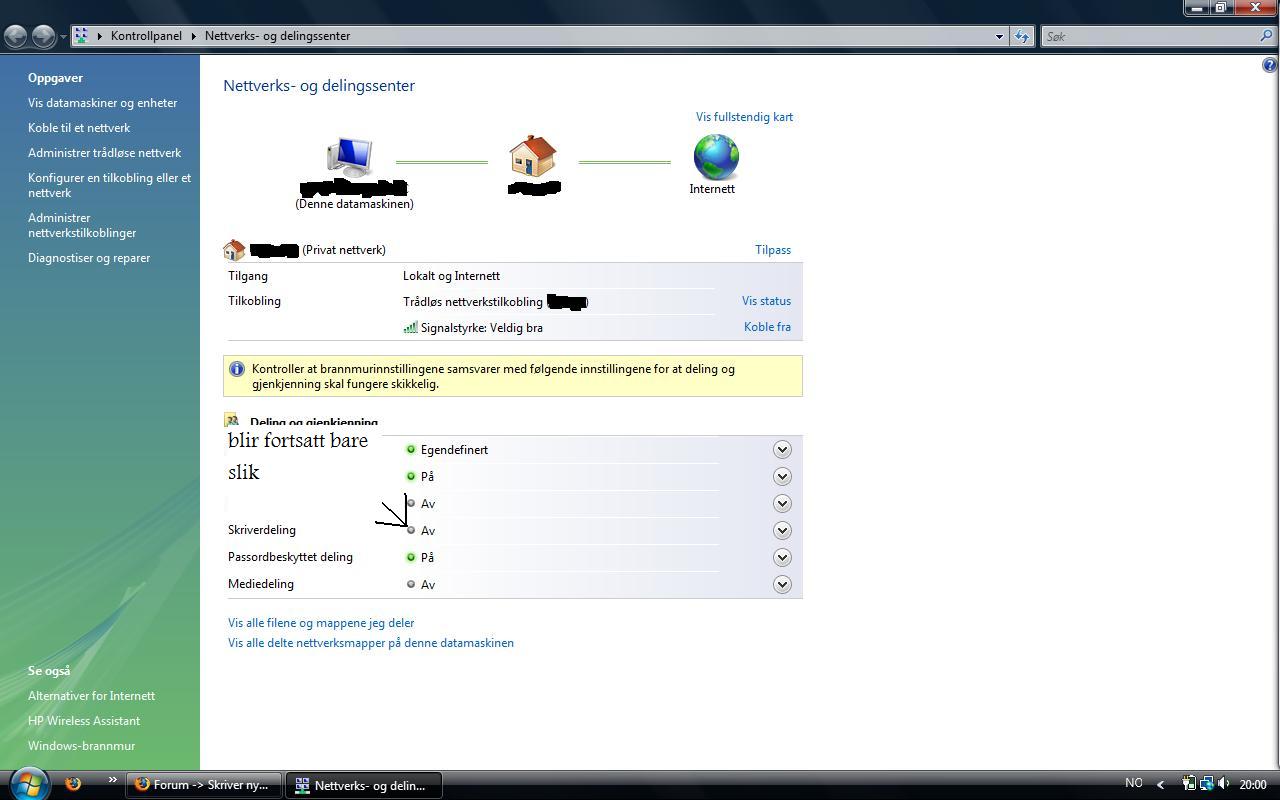The image size is (1280, 800).
Task: Open Windows-brannmur link
Action: coord(82,746)
